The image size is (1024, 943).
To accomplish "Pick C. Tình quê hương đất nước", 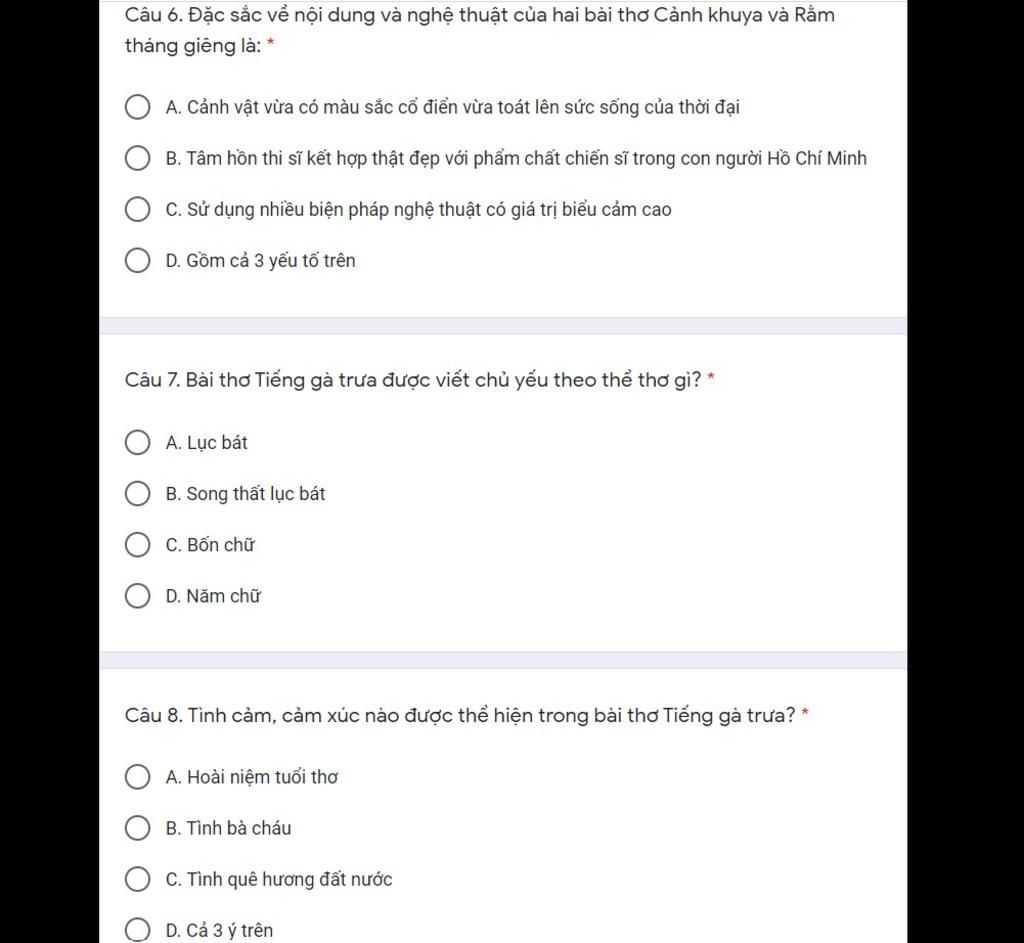I will pyautogui.click(x=137, y=879).
